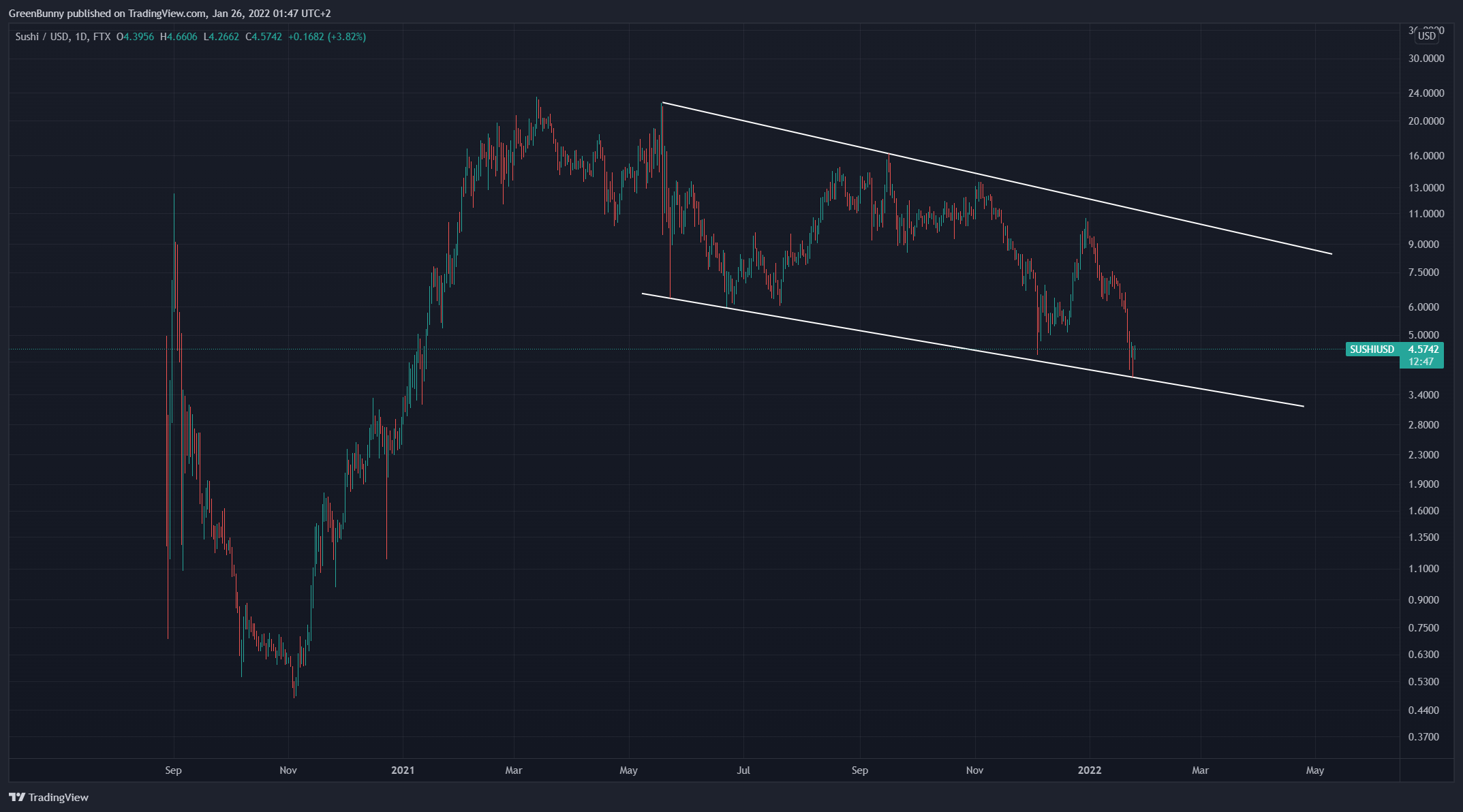
Task: Click the 0.3700 price level label
Action: (x=1423, y=737)
